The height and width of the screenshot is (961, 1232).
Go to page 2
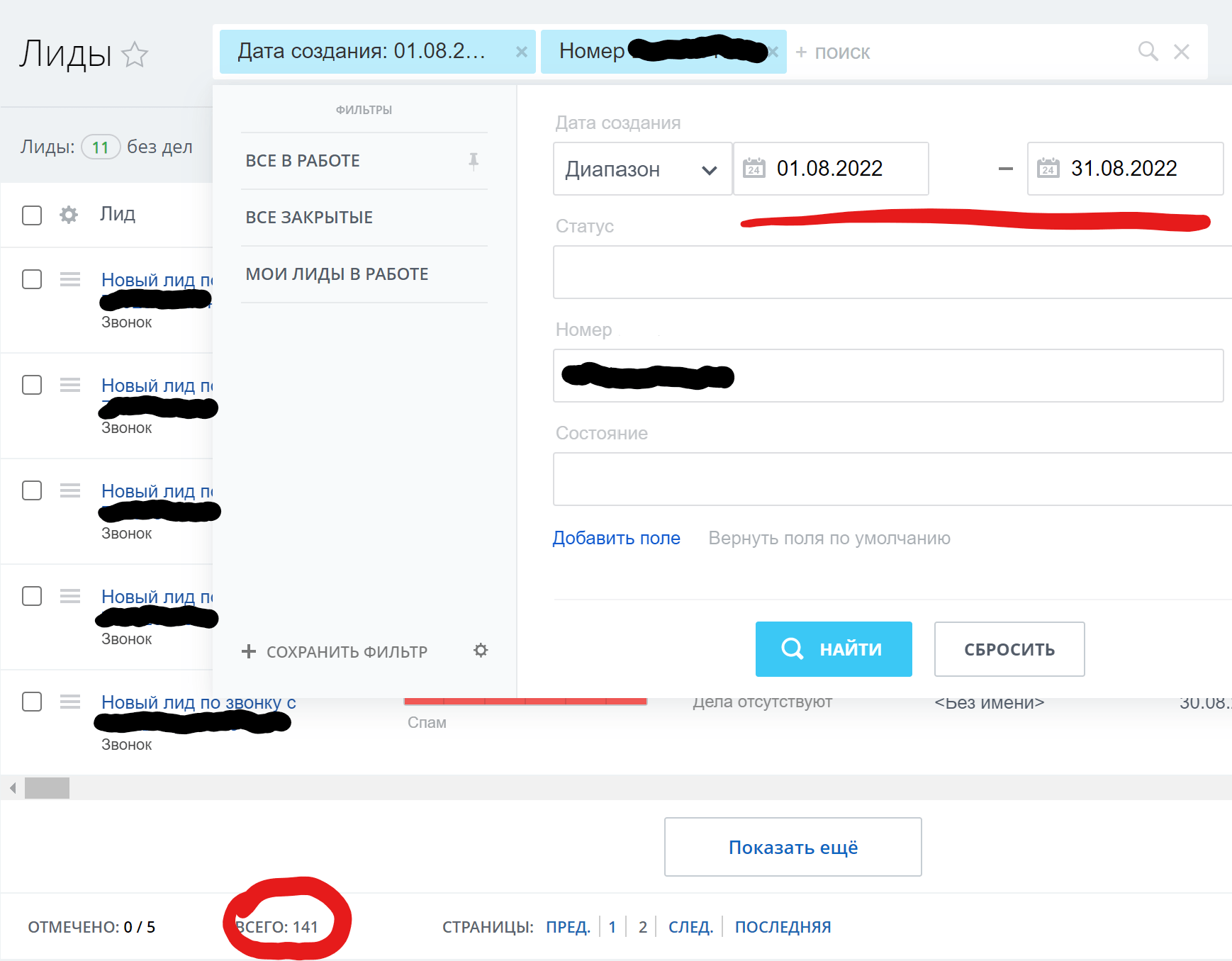(643, 927)
